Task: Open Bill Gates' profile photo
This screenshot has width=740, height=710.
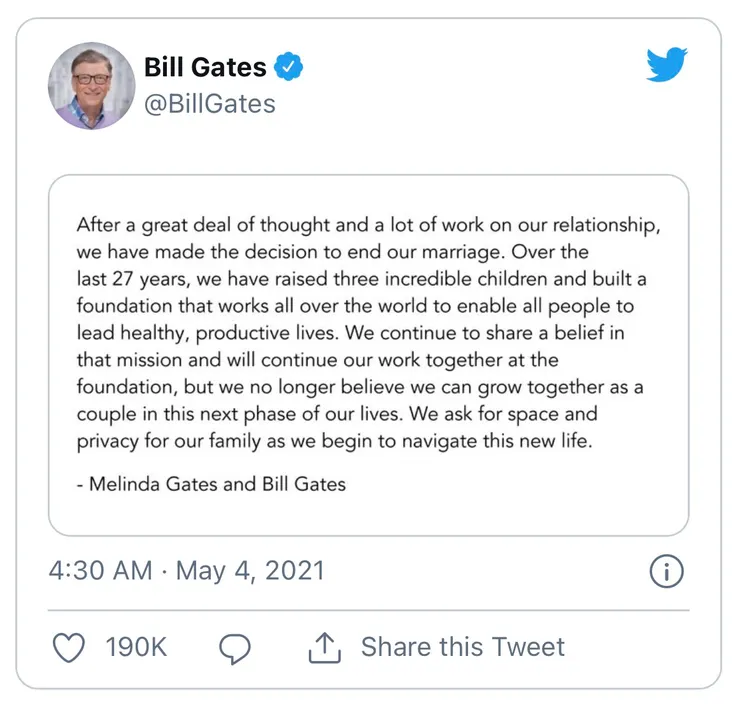Action: pyautogui.click(x=91, y=85)
